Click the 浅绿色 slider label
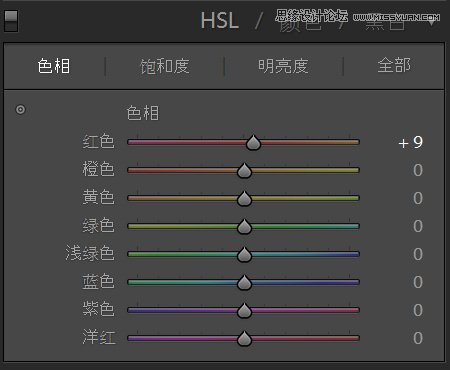This screenshot has height=370, width=450. coord(90,253)
